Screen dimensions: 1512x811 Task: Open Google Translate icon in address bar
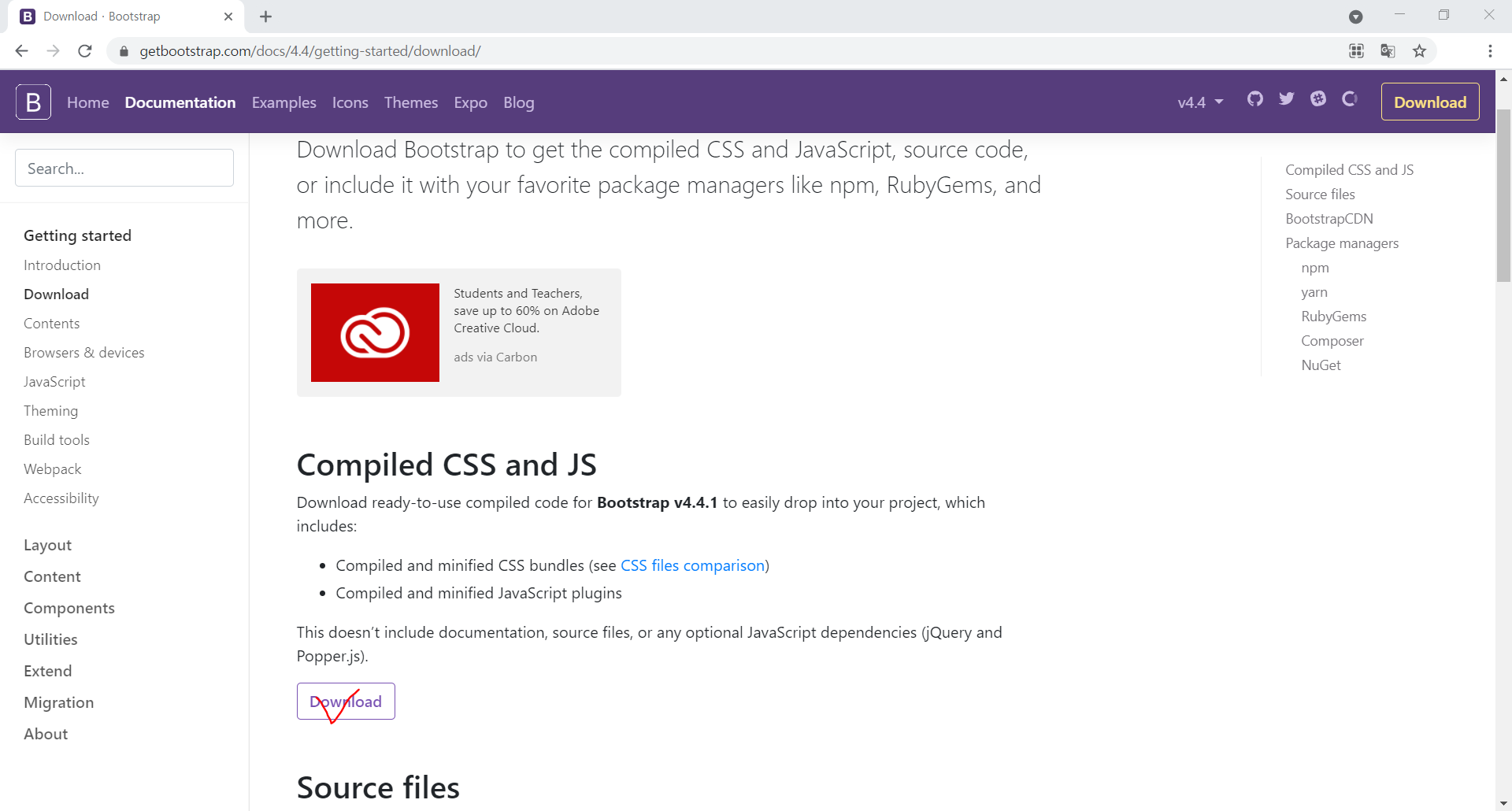(x=1388, y=51)
